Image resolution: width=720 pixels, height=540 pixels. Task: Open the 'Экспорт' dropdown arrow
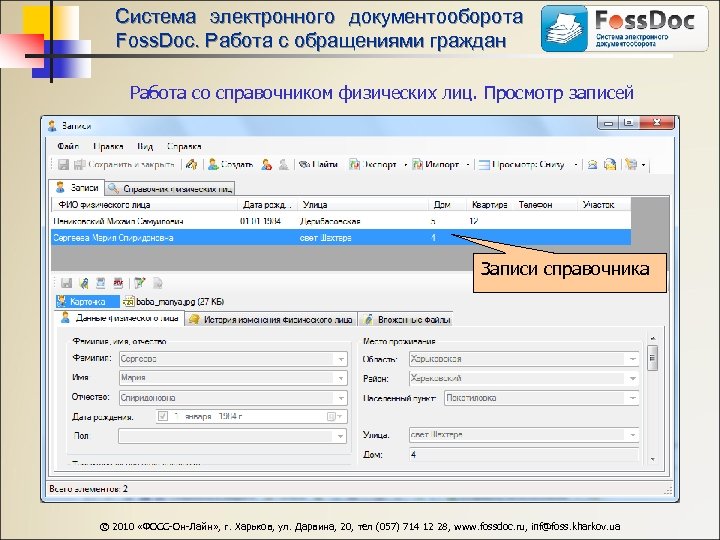(x=405, y=165)
